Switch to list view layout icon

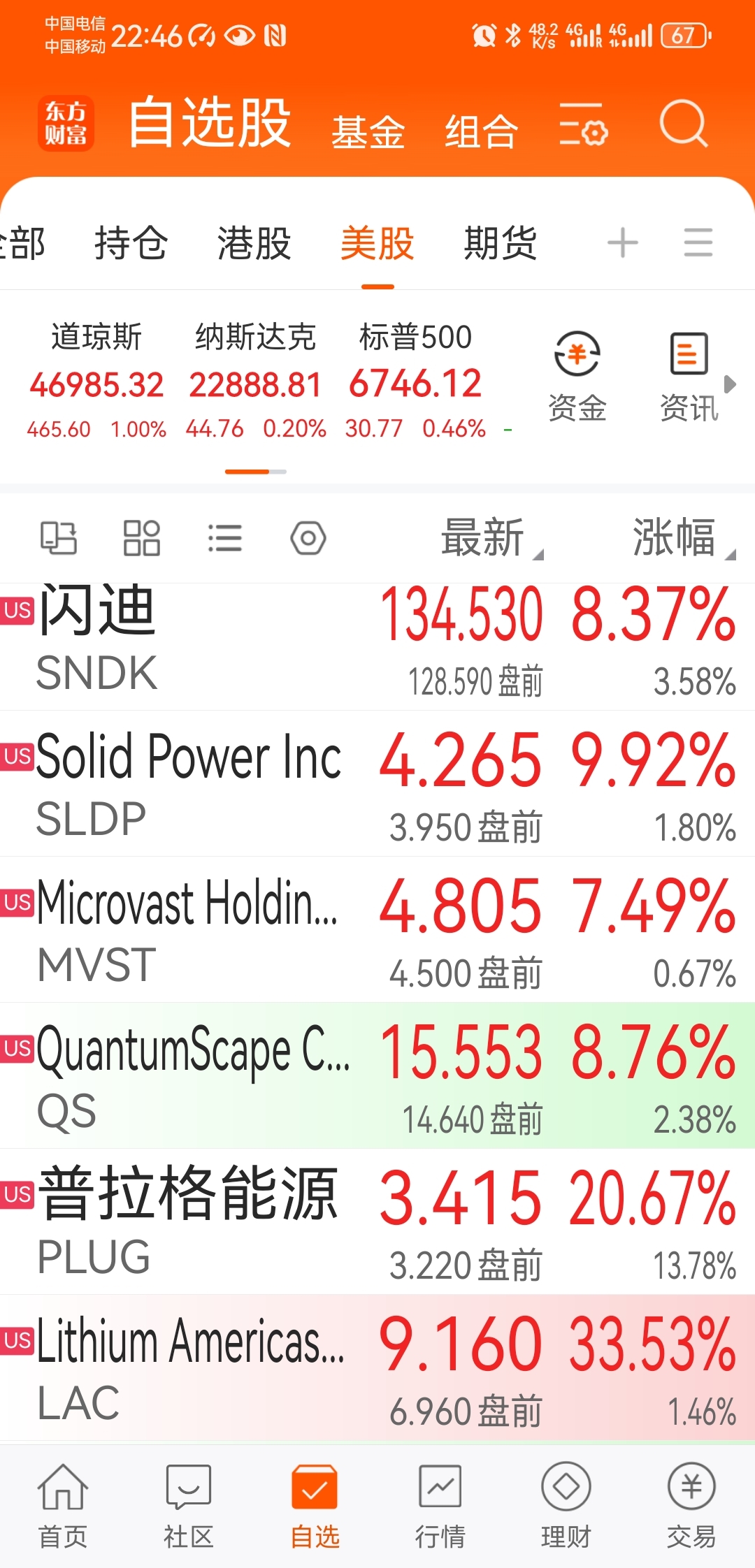(x=225, y=538)
